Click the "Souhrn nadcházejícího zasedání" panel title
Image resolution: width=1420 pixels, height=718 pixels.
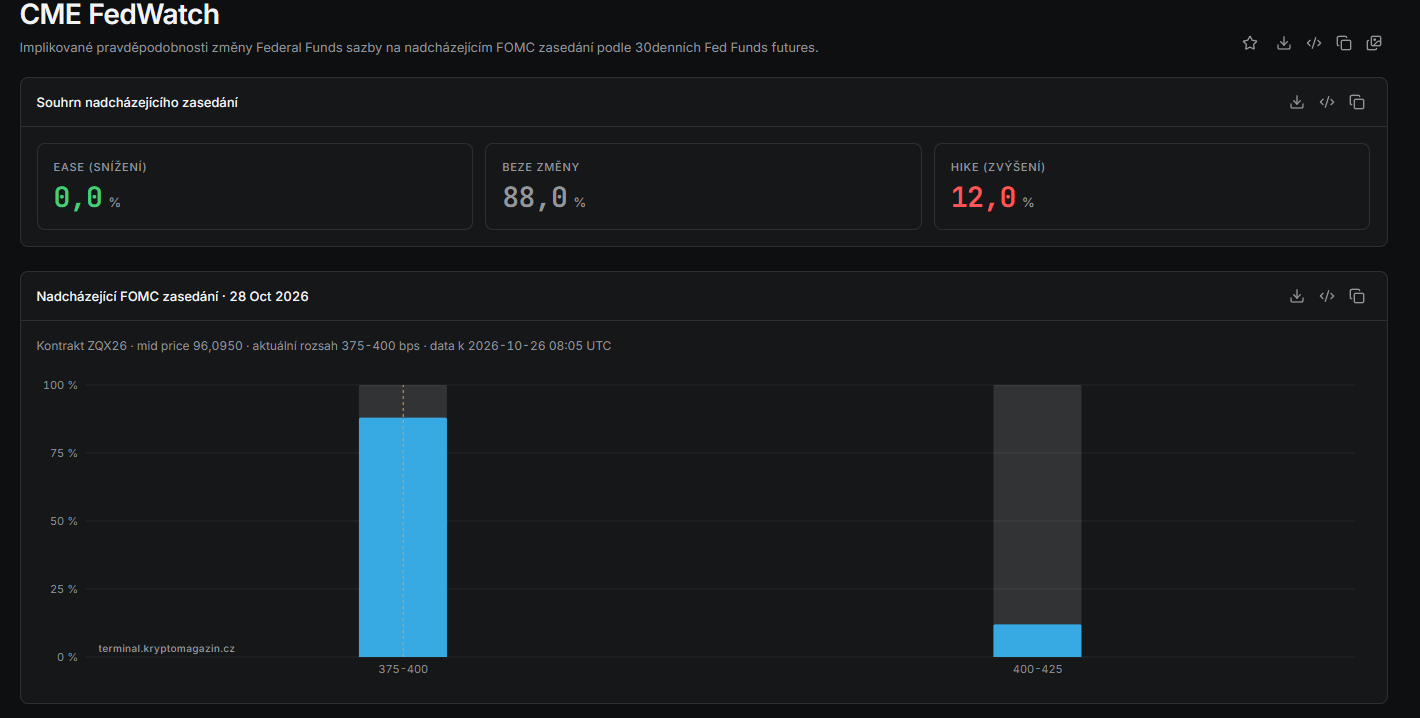137,103
